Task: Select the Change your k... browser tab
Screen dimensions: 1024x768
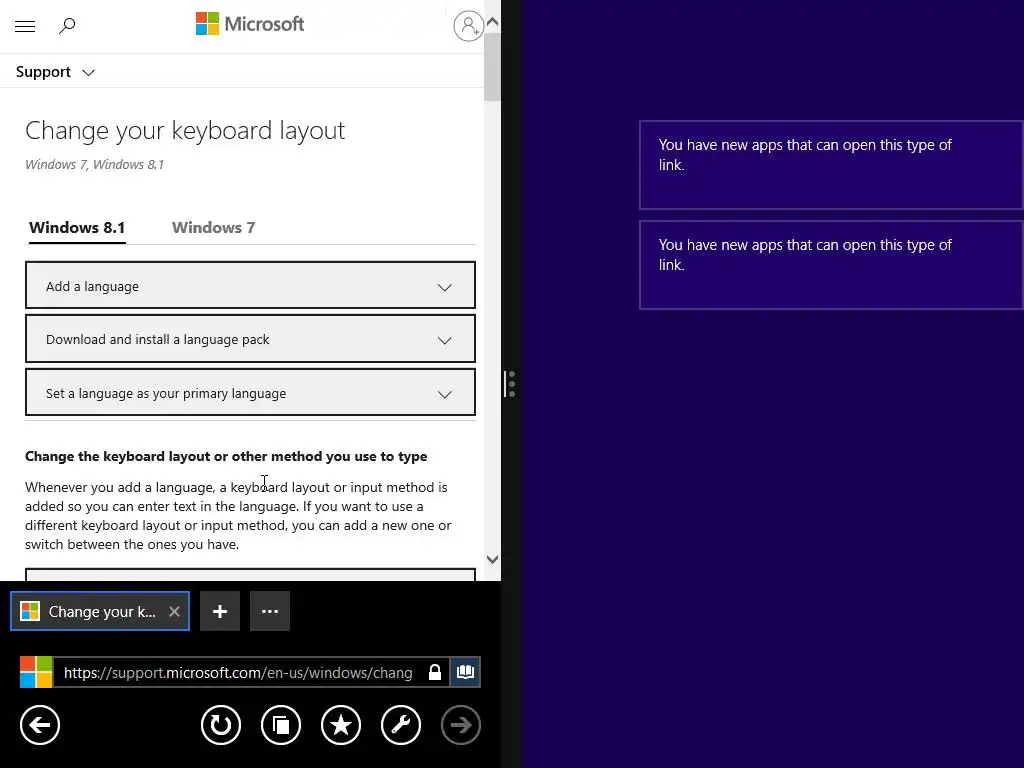Action: 100,611
